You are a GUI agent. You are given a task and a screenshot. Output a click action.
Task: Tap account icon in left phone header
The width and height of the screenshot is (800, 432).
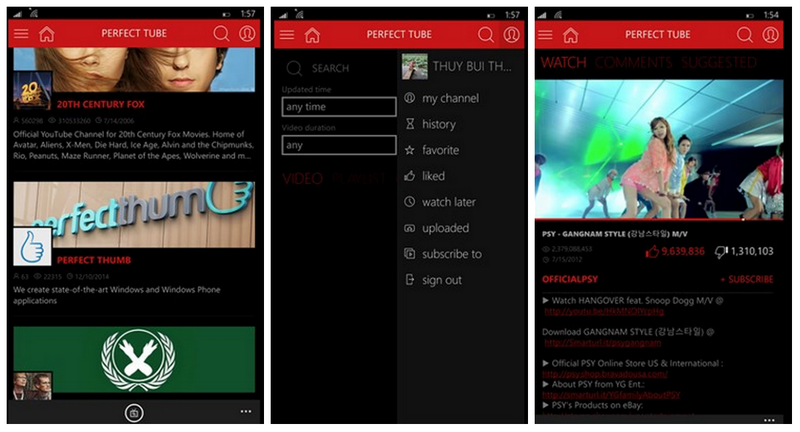click(247, 34)
